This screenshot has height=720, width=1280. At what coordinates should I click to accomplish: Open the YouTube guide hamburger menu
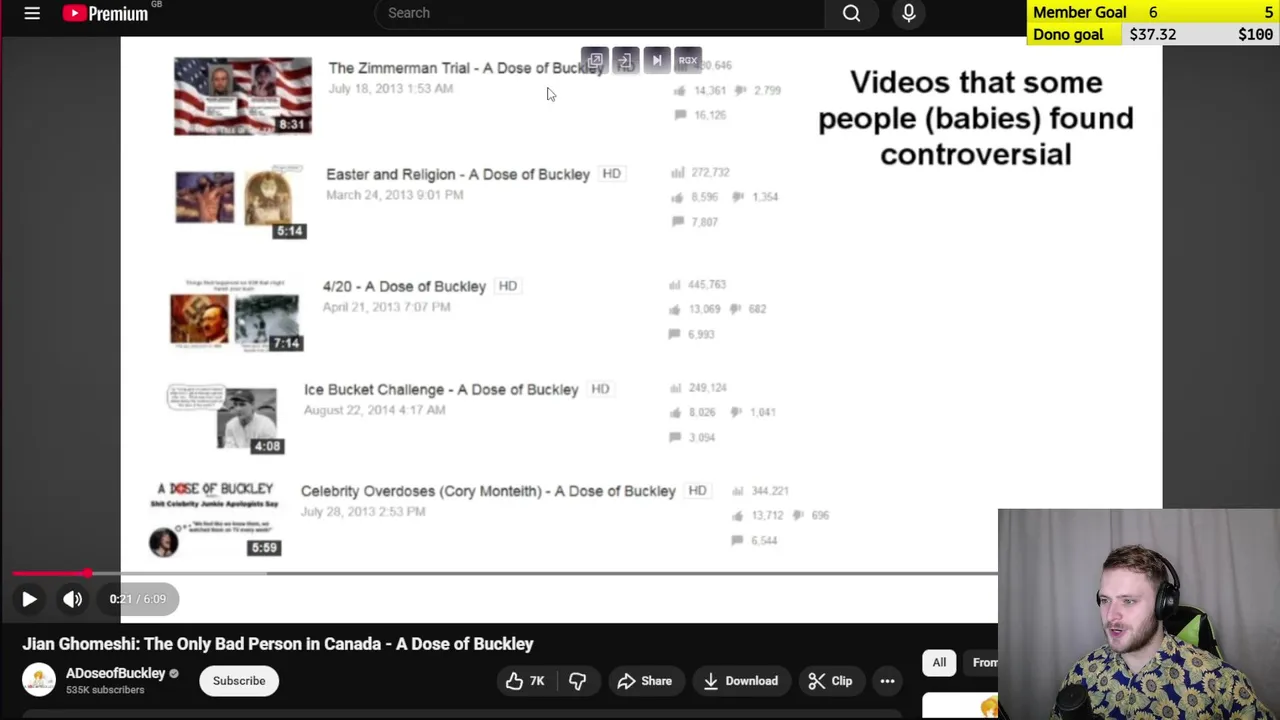pyautogui.click(x=32, y=13)
